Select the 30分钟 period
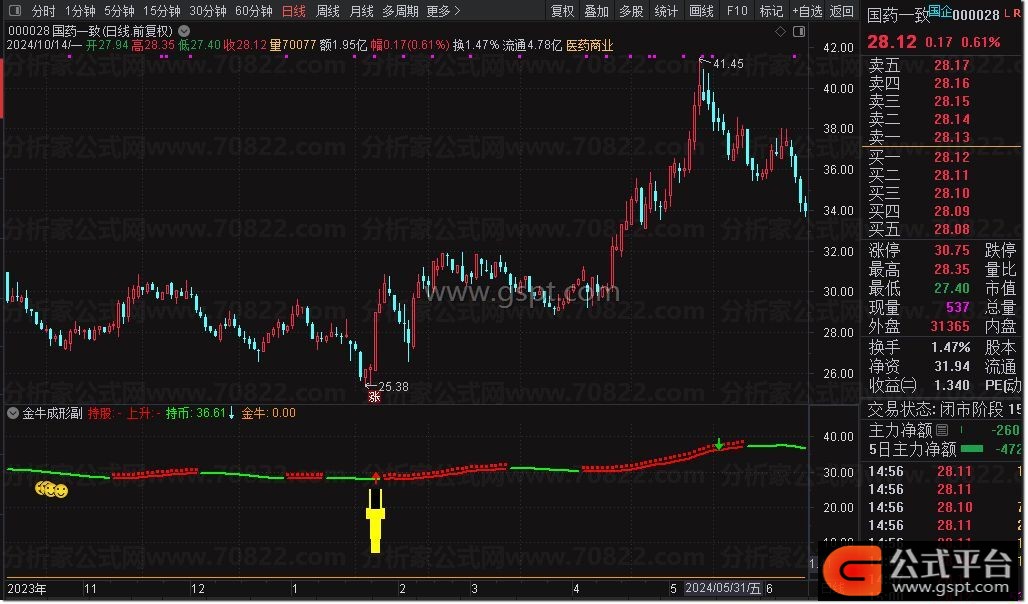 208,11
